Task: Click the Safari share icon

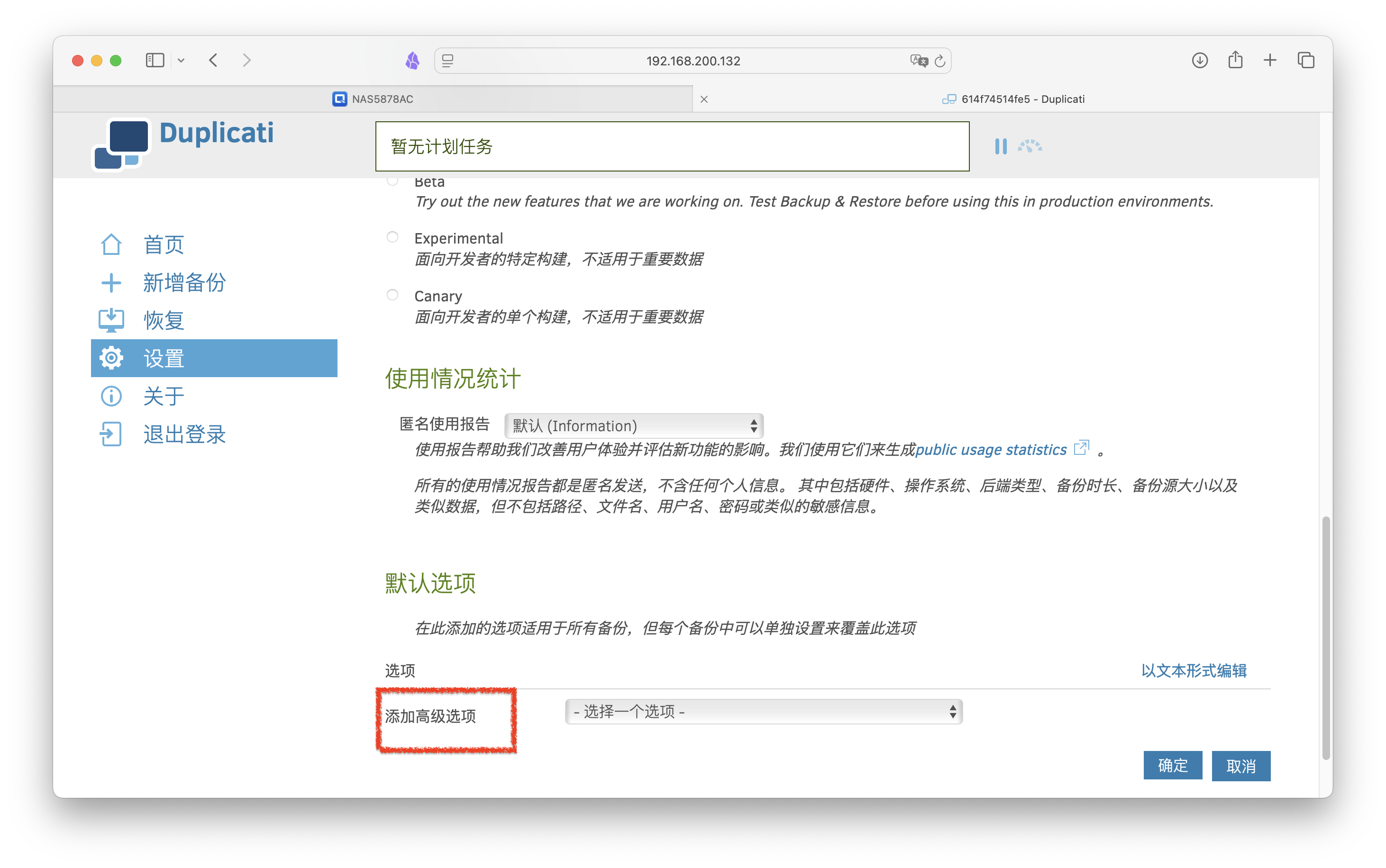Action: point(1235,60)
